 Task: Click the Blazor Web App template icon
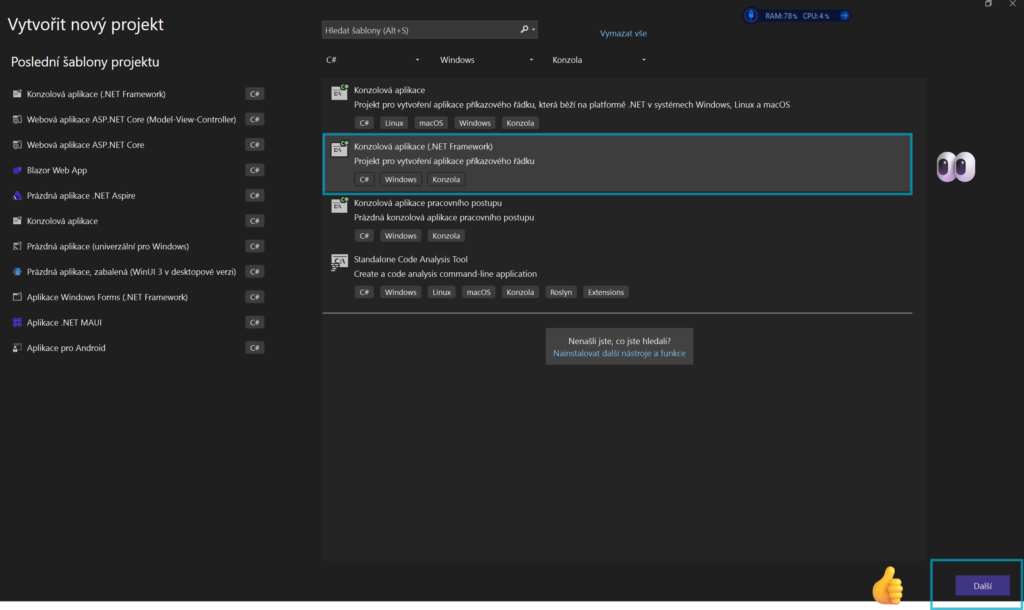(x=17, y=170)
